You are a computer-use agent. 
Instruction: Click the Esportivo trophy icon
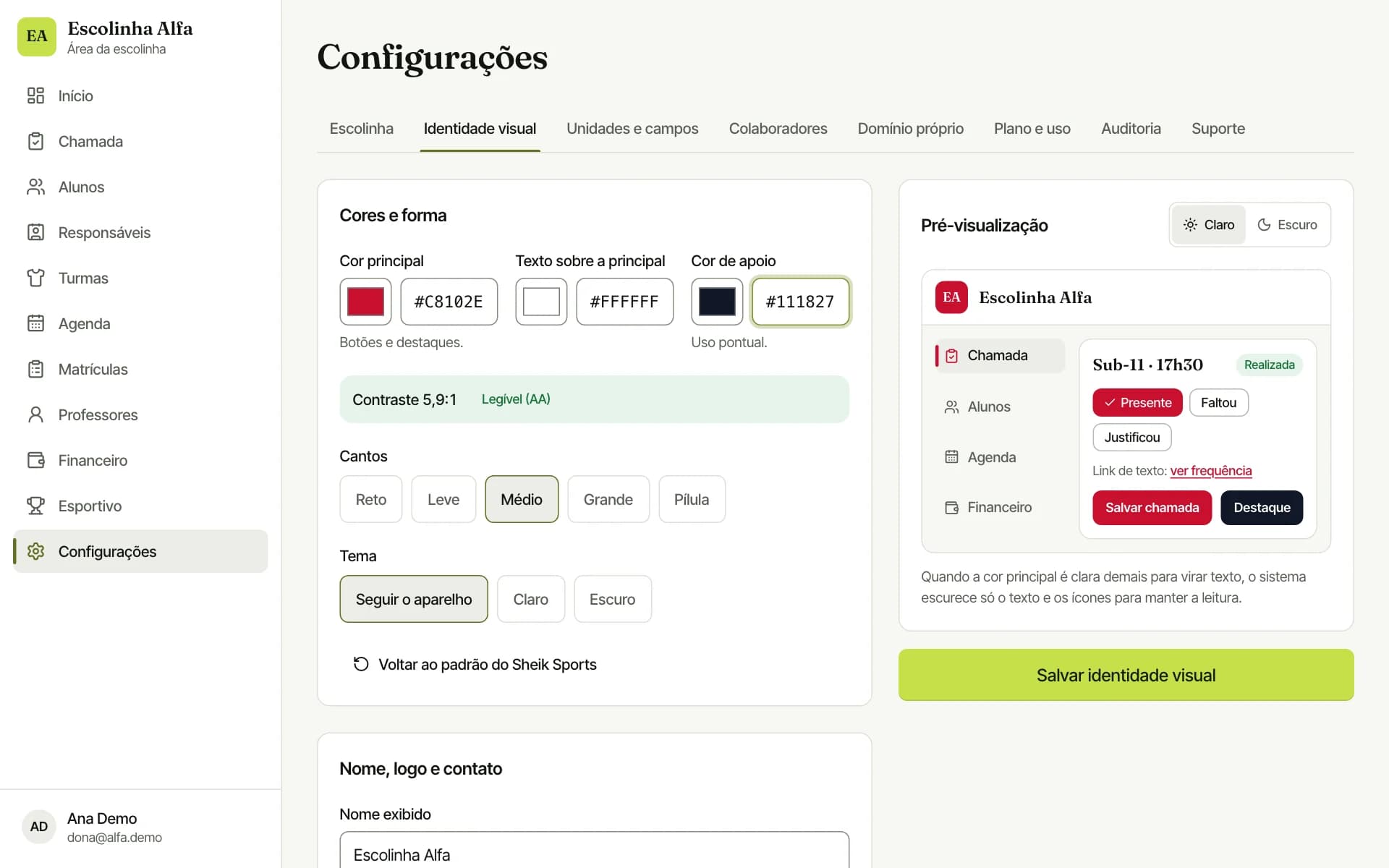[x=35, y=506]
